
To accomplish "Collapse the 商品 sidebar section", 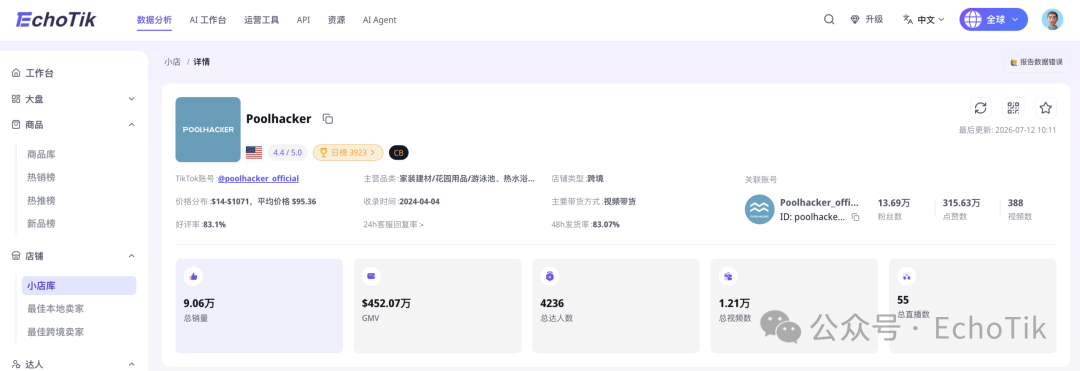I will [132, 125].
